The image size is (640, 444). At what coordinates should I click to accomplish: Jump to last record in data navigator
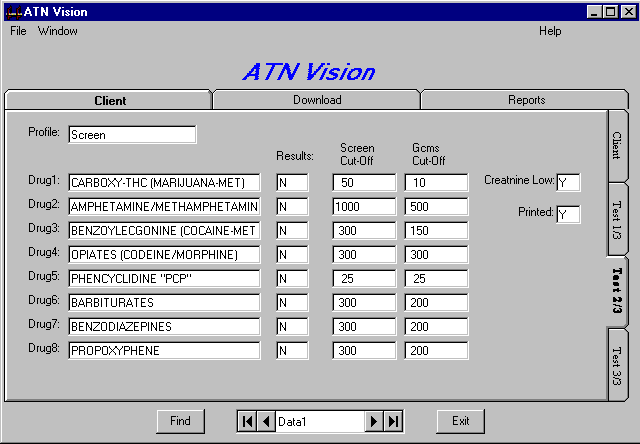coord(393,421)
